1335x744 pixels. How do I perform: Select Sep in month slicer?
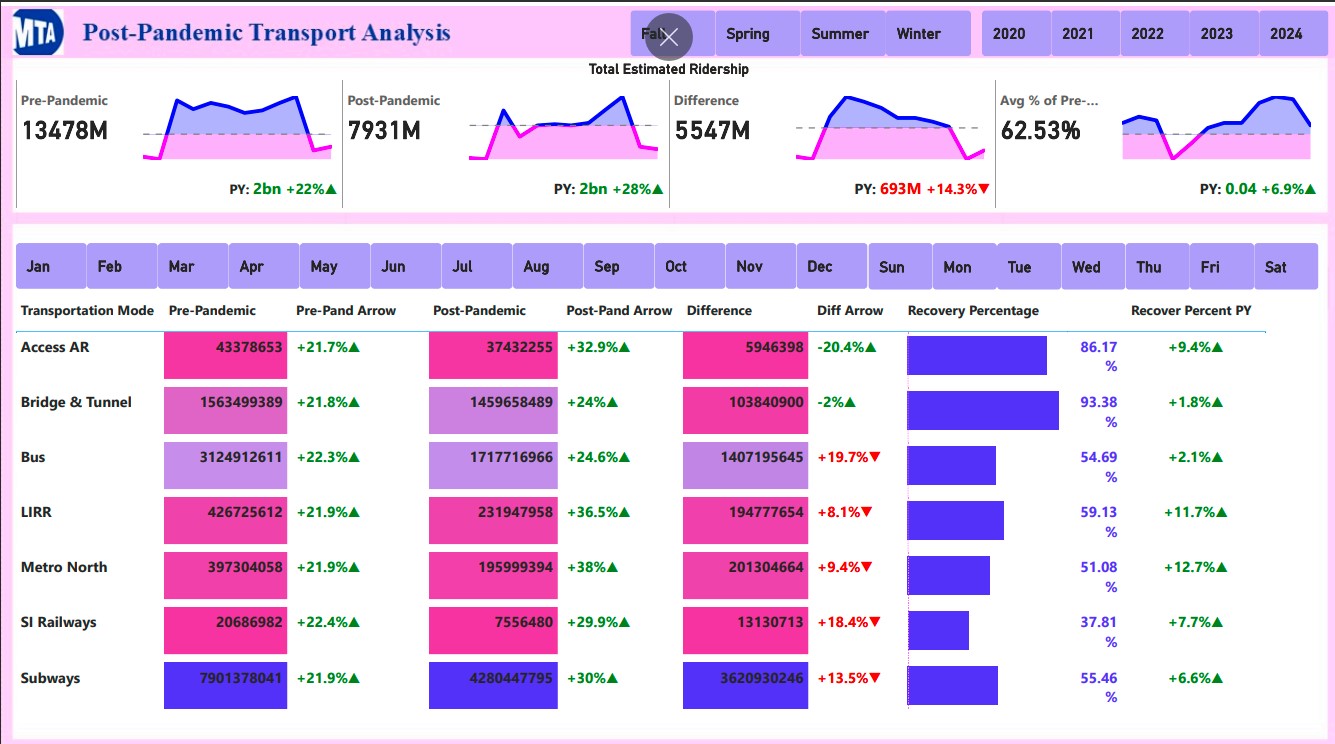click(619, 266)
